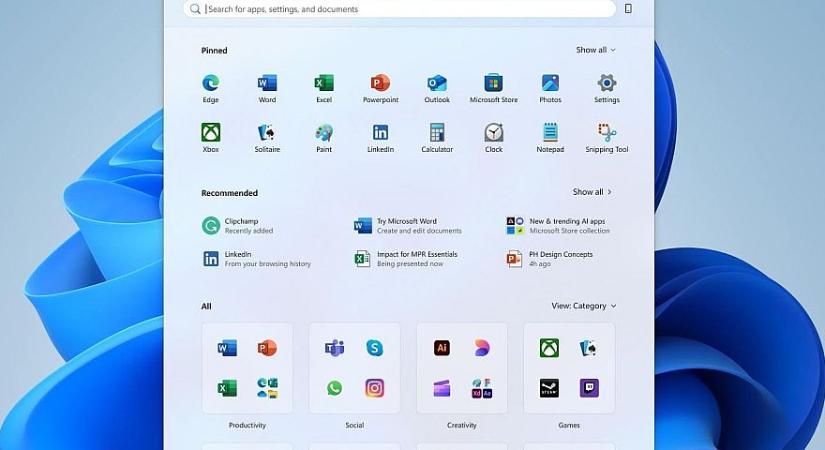Image resolution: width=825 pixels, height=450 pixels.
Task: Open PowerPoint in the Productivity category
Action: 267,348
